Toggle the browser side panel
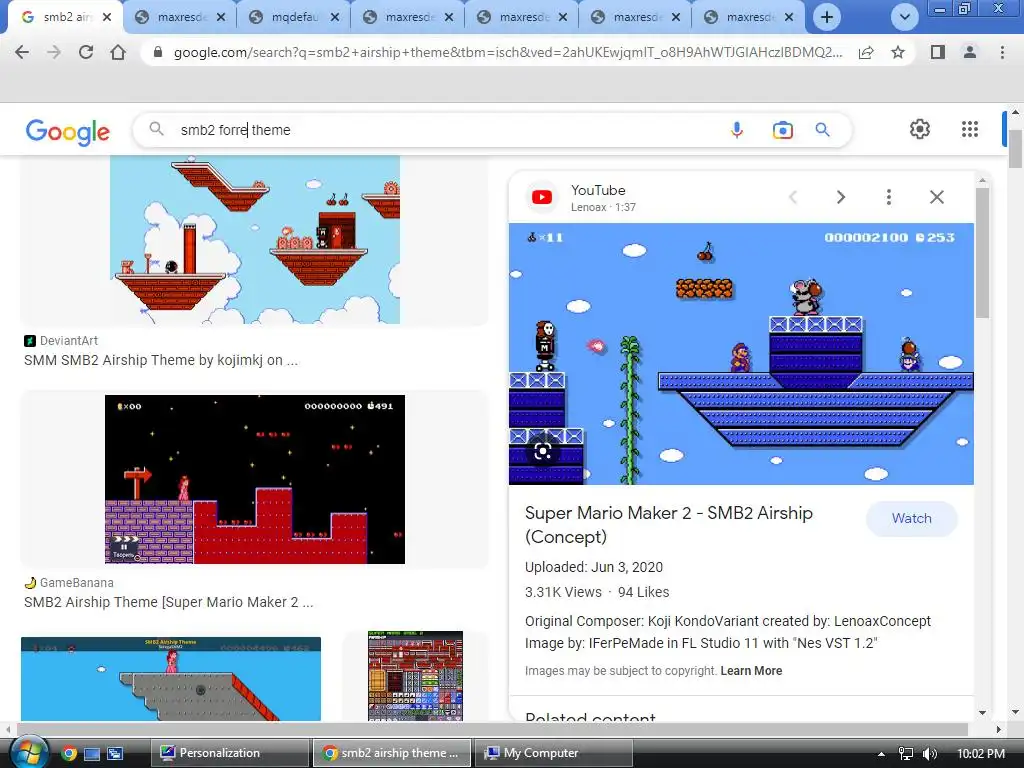1024x768 pixels. (938, 52)
